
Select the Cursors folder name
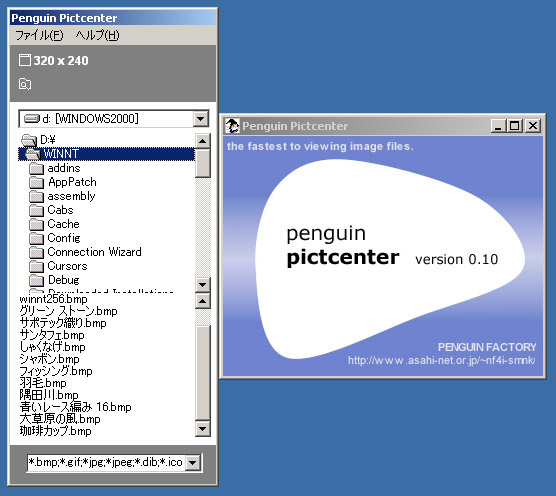coord(67,266)
